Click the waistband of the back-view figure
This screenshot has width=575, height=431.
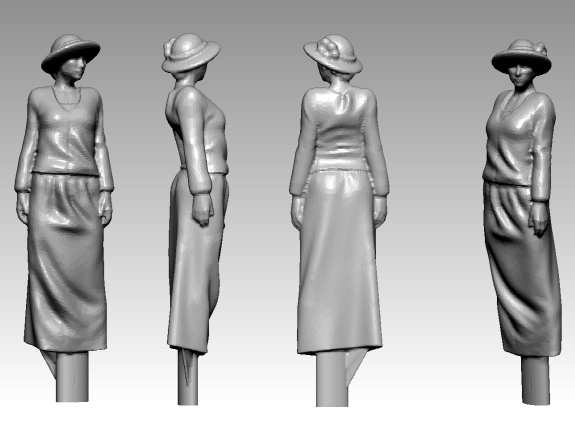click(340, 171)
